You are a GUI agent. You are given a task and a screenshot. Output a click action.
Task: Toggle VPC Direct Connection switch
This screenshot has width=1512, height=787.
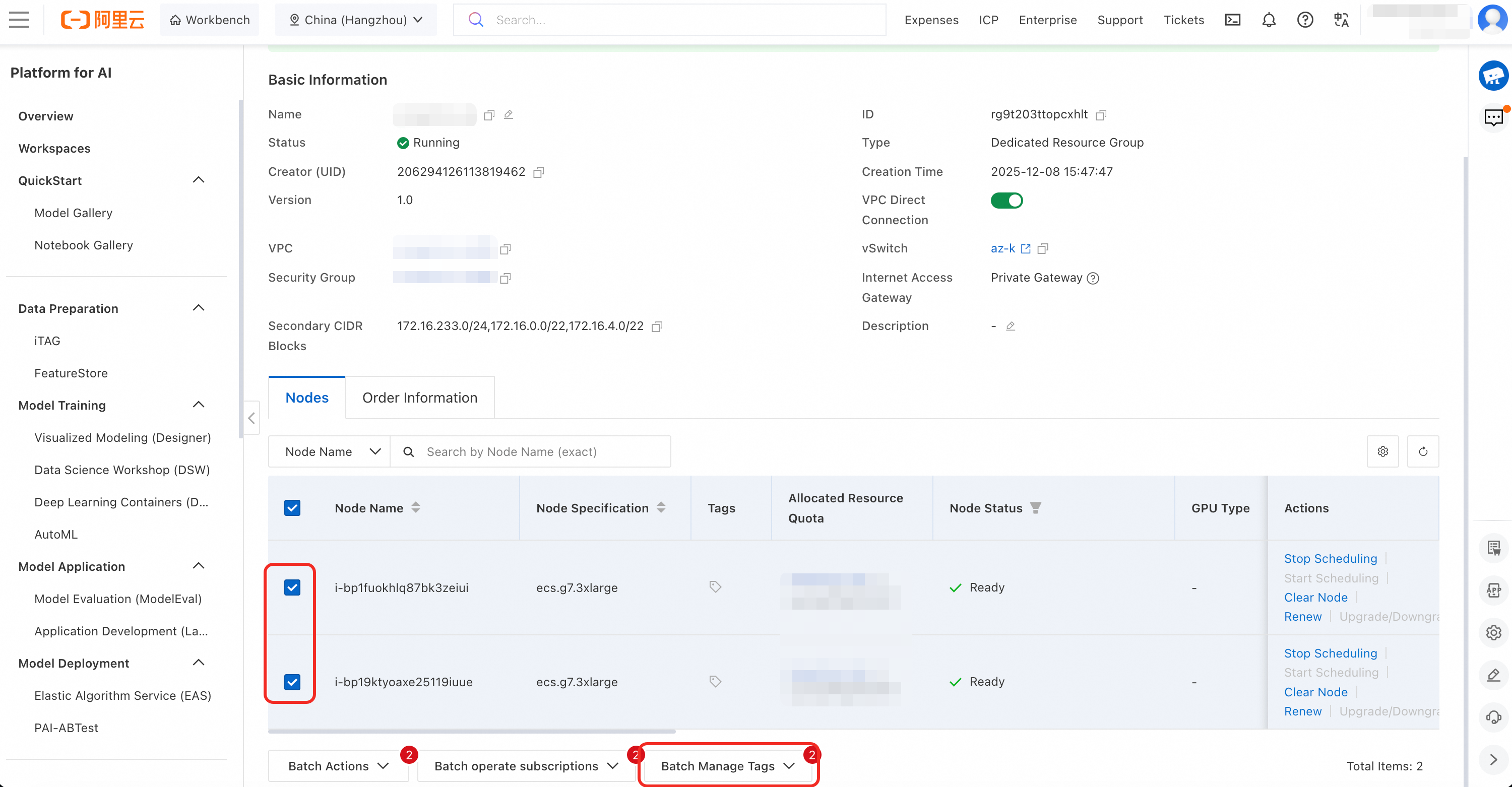[x=1006, y=201]
